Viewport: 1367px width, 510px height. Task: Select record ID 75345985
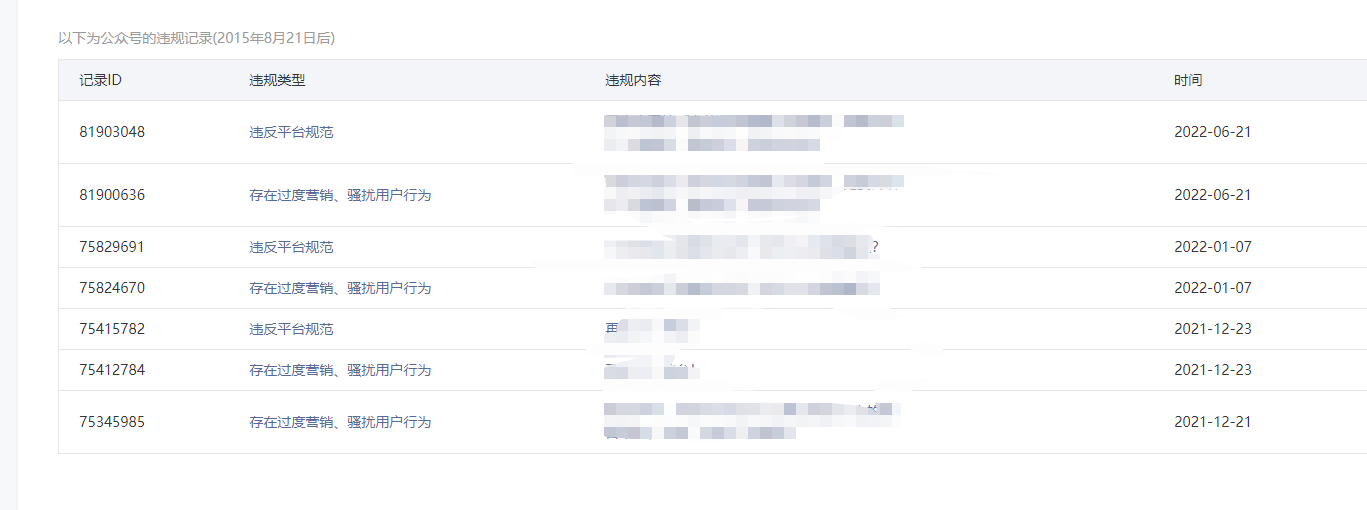[x=112, y=422]
